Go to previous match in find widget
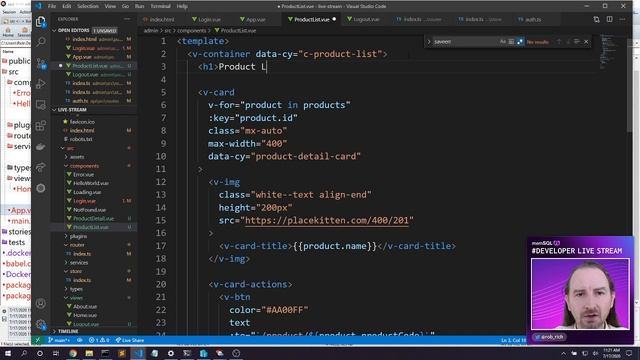Screen dimensions: 640x360 (559, 42)
